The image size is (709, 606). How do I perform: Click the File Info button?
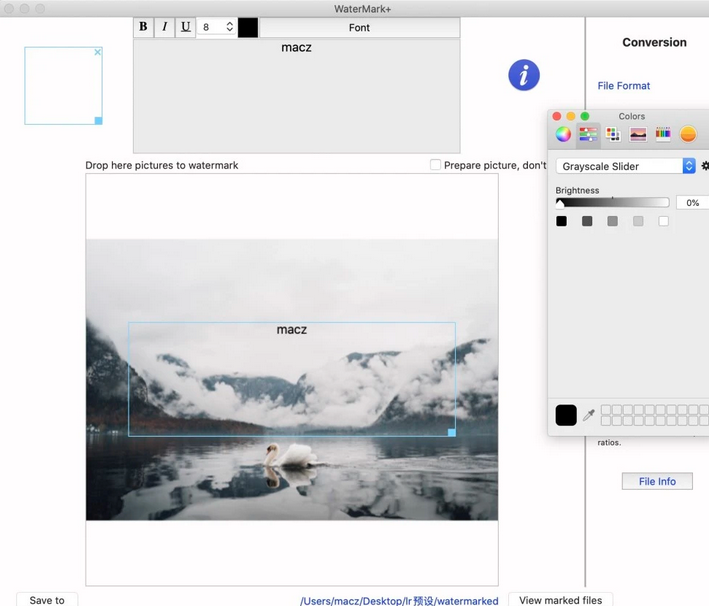657,481
